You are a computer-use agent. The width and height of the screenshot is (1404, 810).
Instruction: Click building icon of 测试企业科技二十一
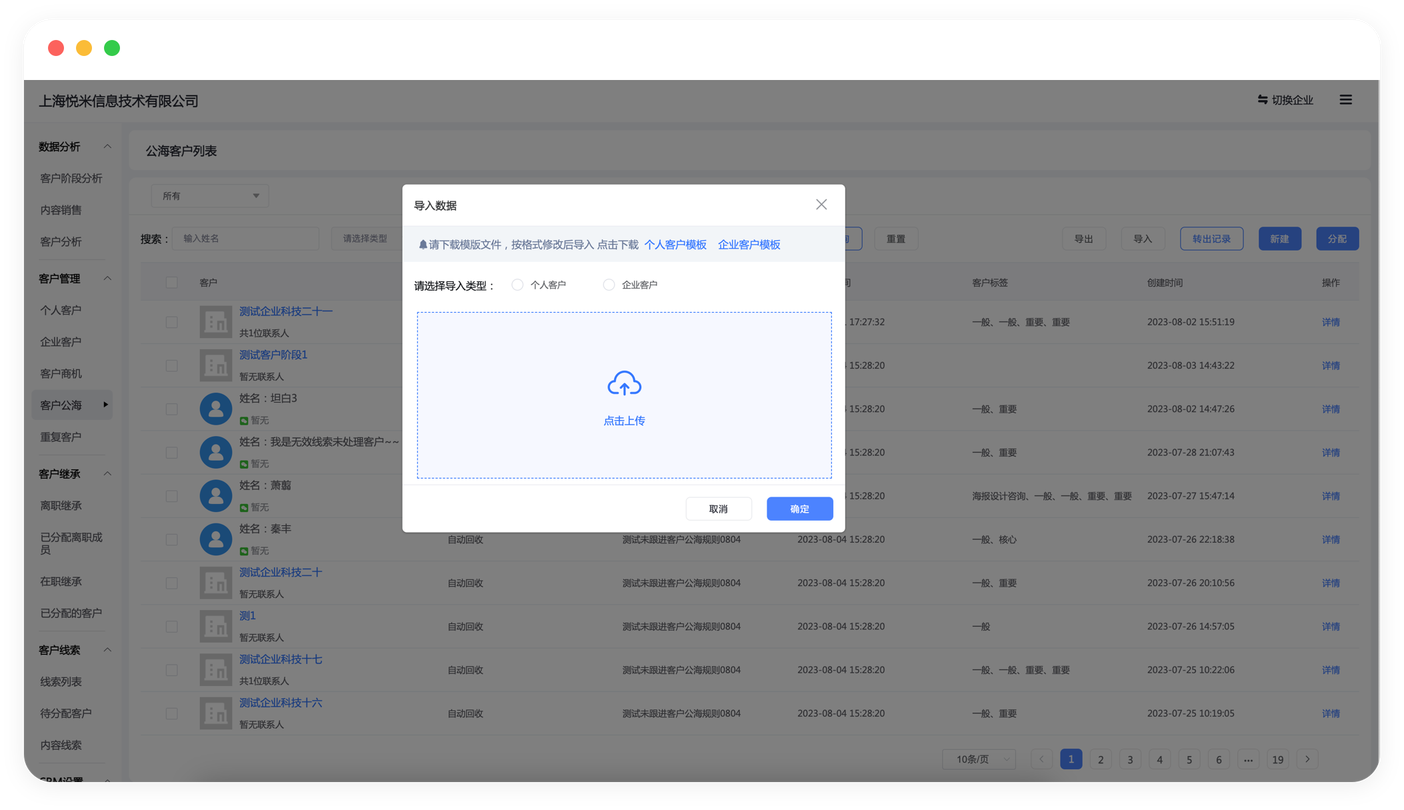pos(216,322)
